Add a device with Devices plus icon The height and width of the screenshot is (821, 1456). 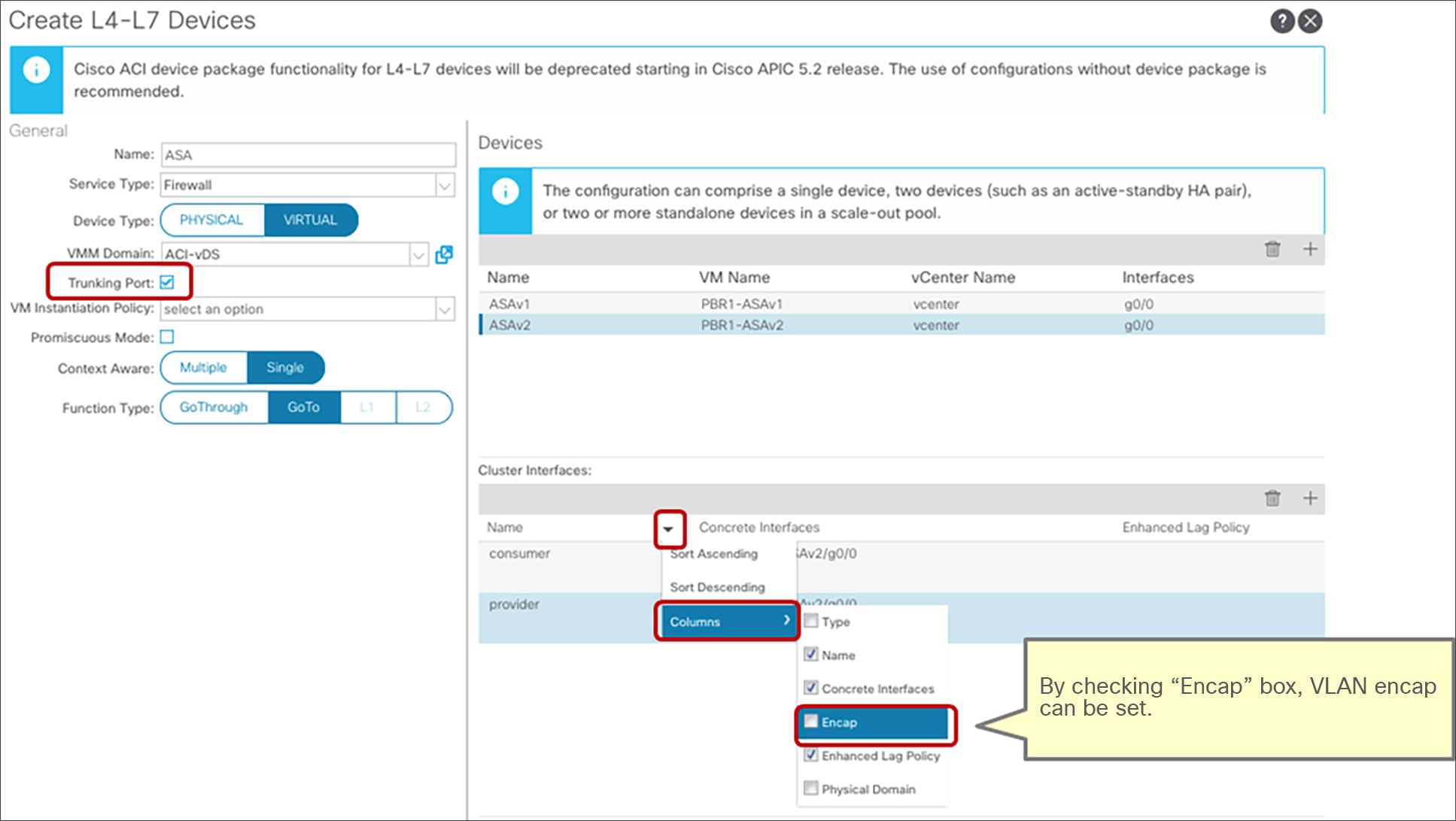point(1310,249)
